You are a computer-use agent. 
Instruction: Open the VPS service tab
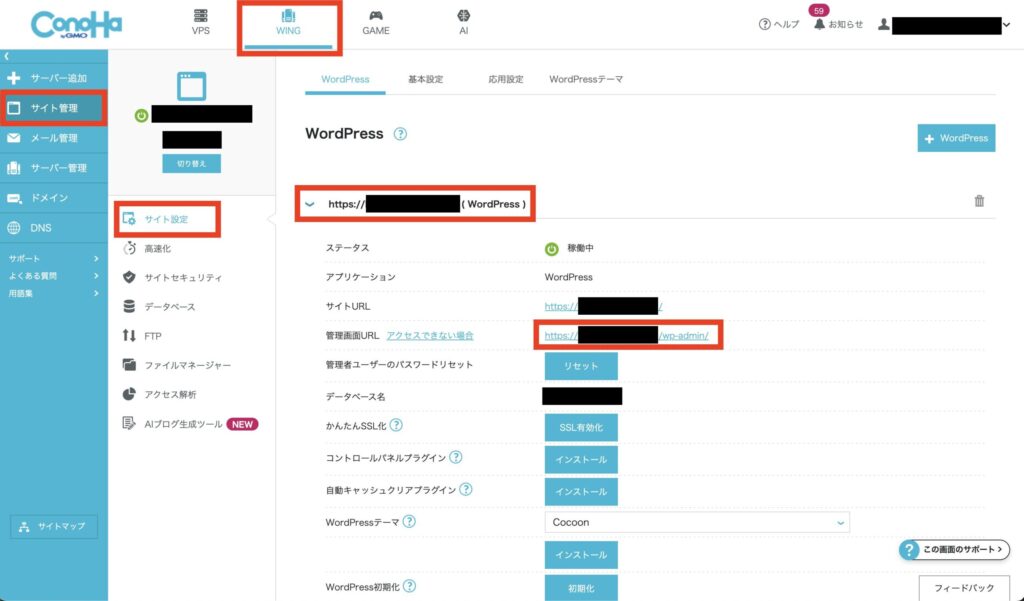click(200, 22)
